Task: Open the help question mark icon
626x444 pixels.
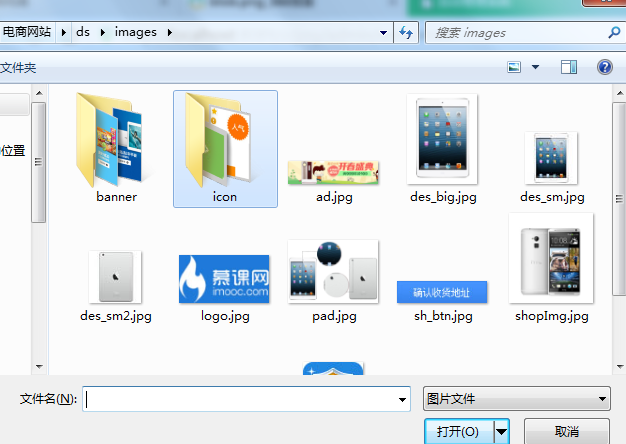Action: [604, 67]
